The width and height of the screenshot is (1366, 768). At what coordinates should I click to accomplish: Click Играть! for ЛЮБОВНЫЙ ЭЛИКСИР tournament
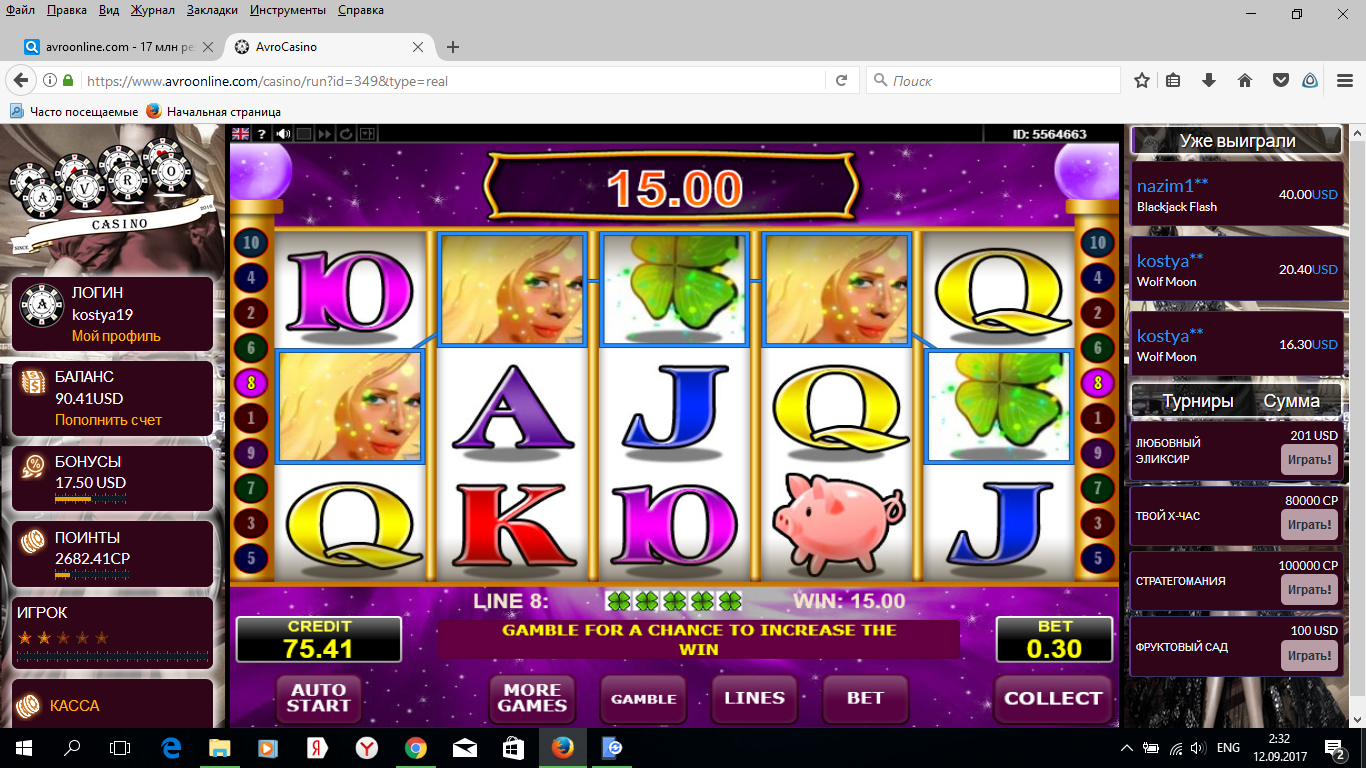[1309, 460]
